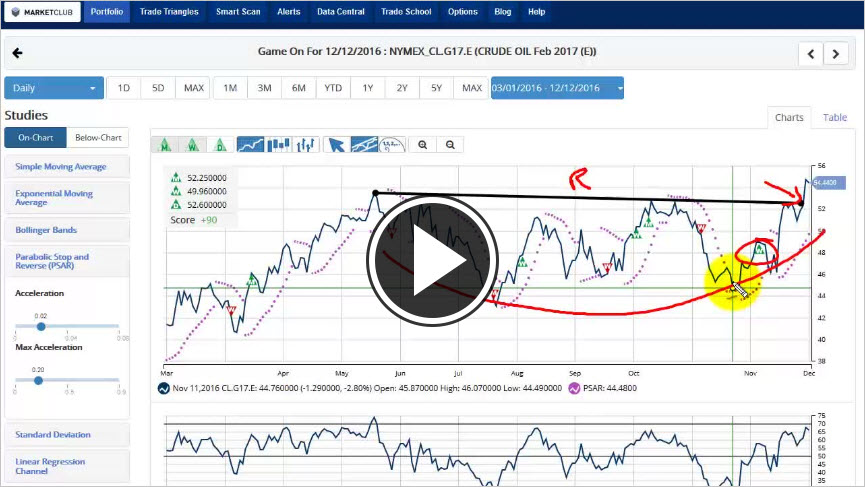
Task: Toggle the daily Trade Triangle icon
Action: pyautogui.click(x=222, y=145)
